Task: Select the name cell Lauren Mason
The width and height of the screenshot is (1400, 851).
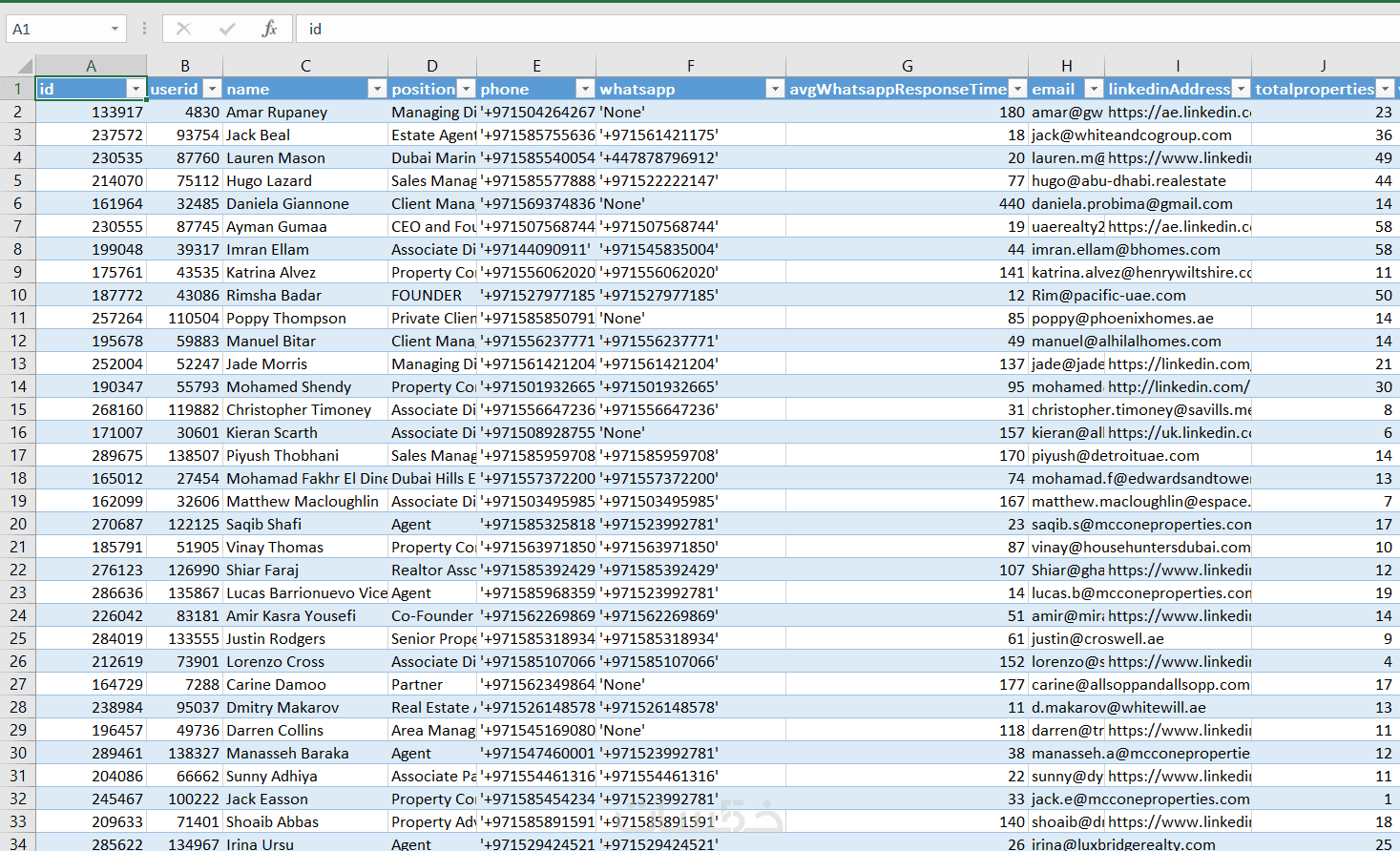Action: coord(305,157)
